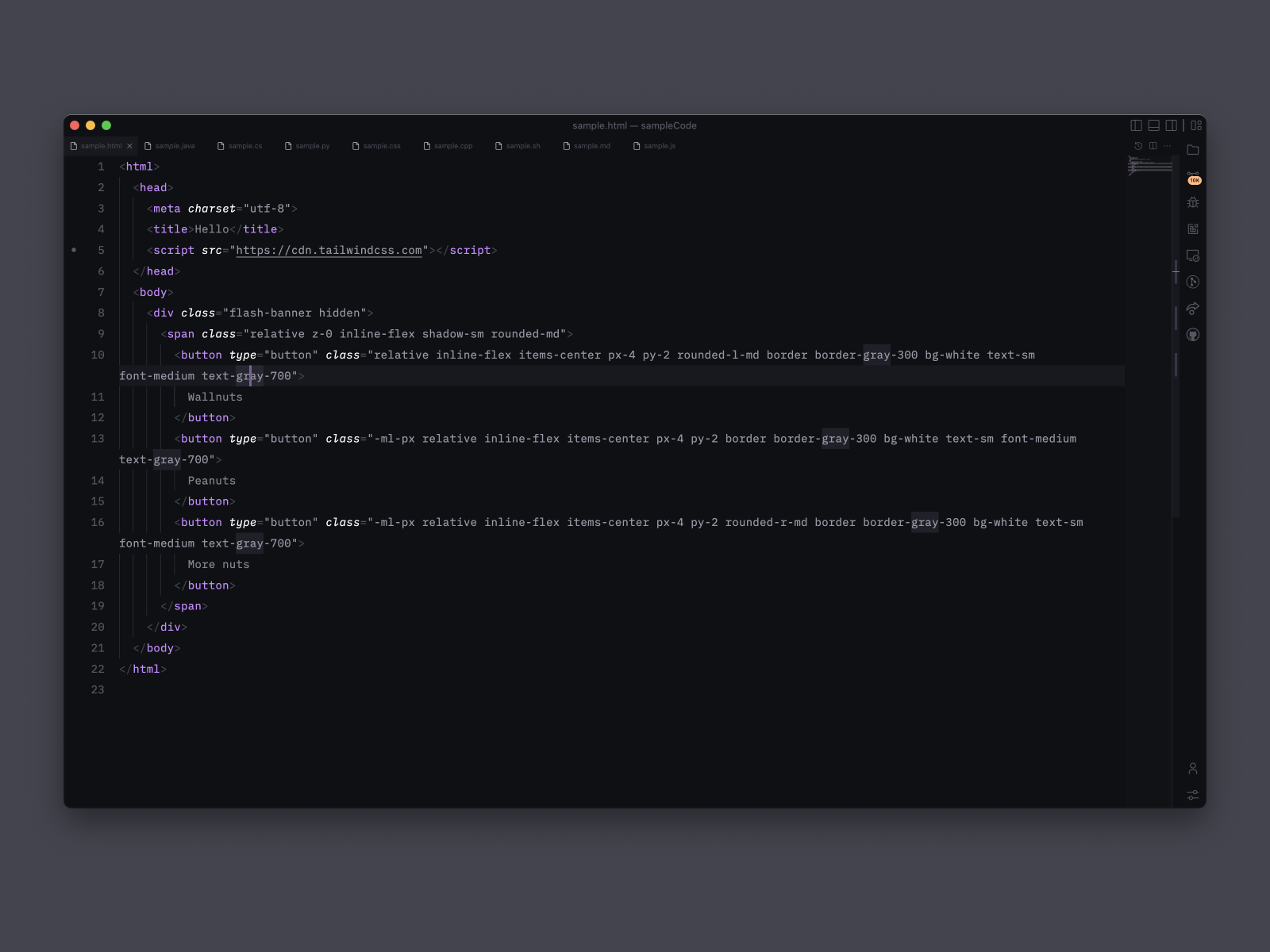
Task: Click the opening html tag on line 1
Action: click(140, 167)
